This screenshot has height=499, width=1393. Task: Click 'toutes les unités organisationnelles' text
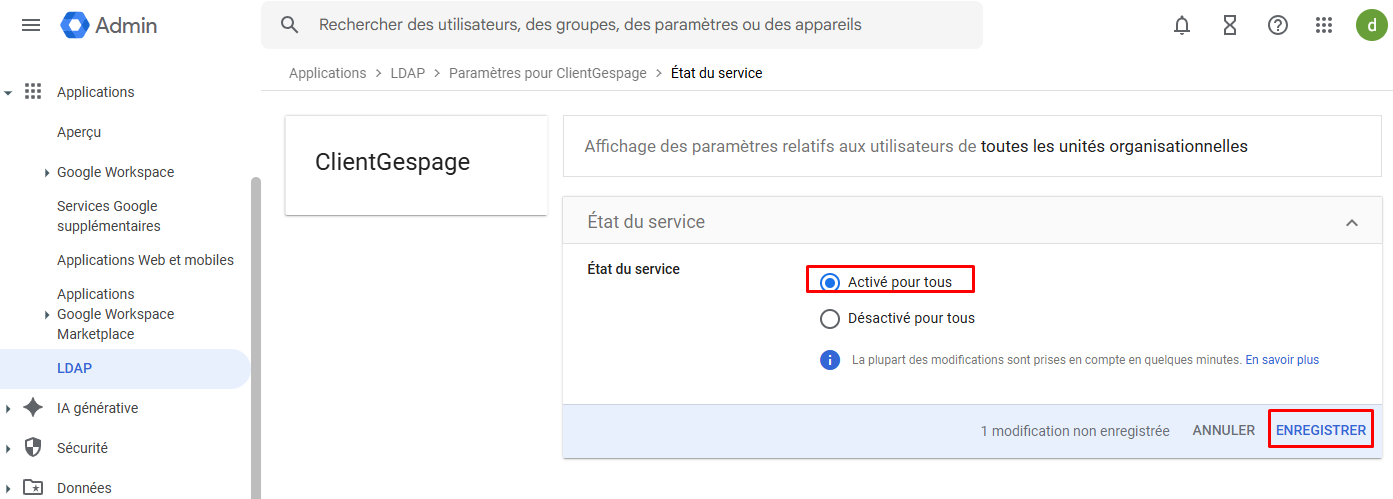click(1114, 146)
